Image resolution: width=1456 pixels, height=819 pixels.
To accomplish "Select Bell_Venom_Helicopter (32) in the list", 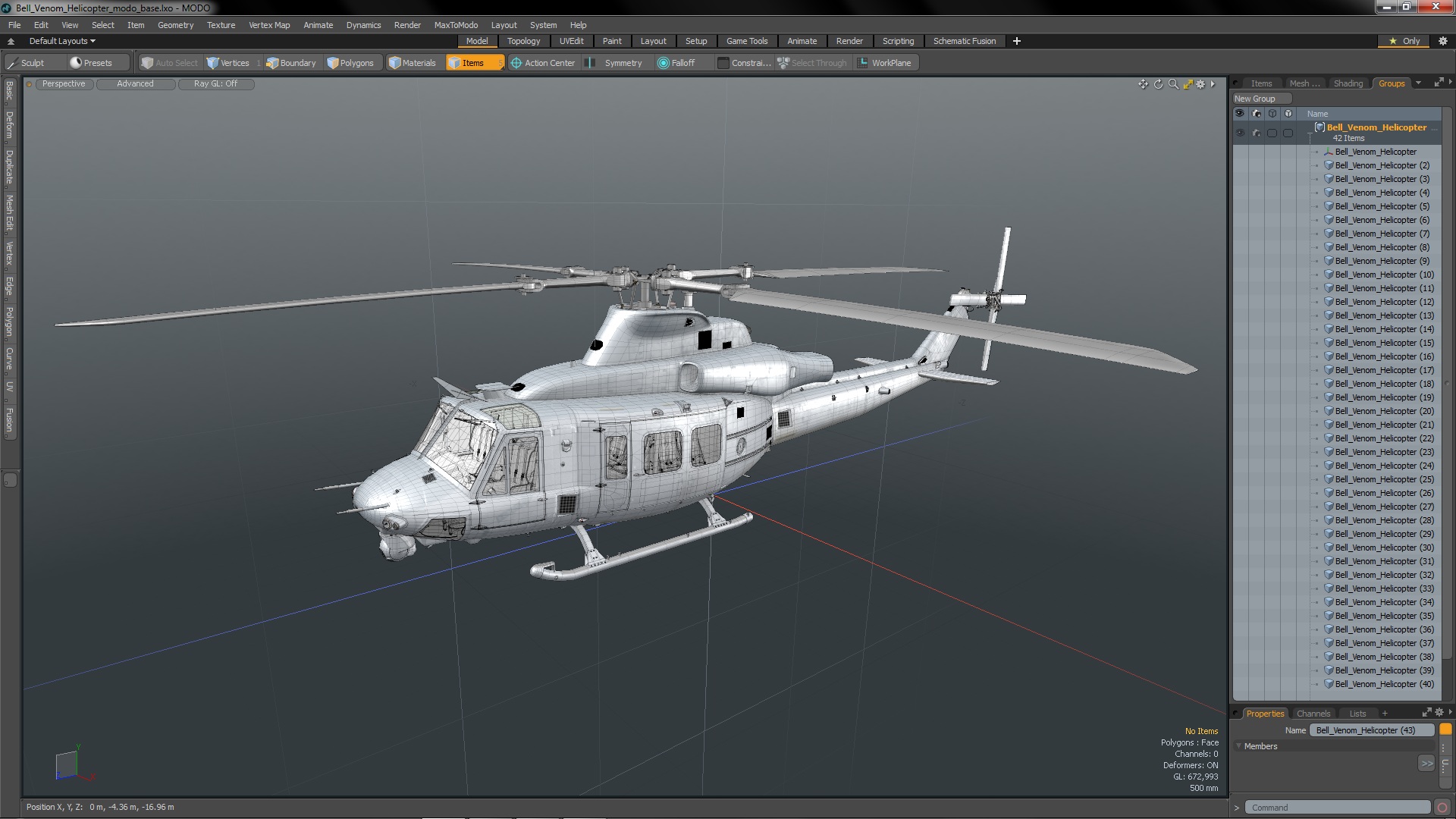I will click(x=1384, y=575).
